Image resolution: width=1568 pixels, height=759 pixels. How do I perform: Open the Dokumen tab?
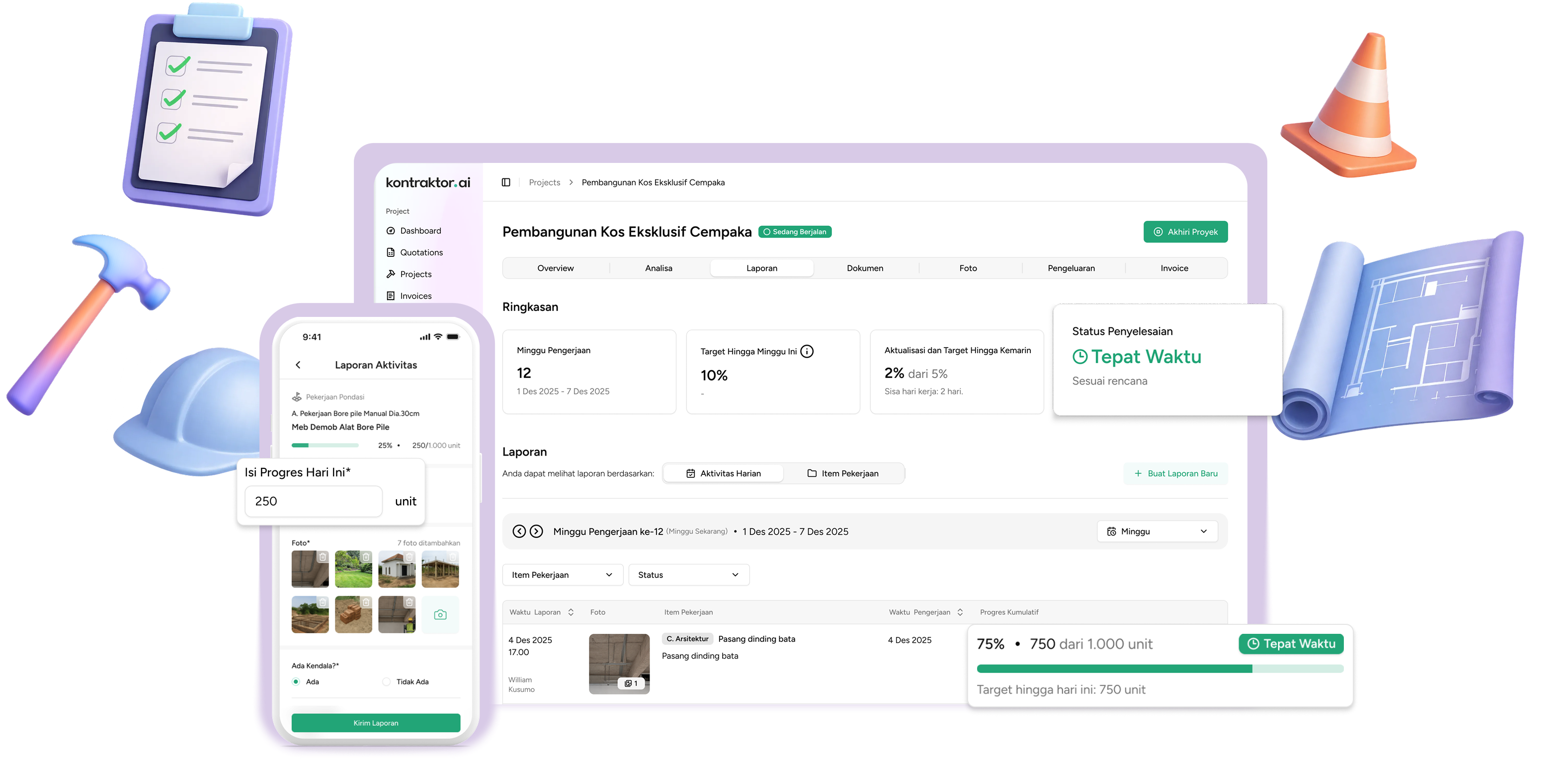tap(865, 268)
